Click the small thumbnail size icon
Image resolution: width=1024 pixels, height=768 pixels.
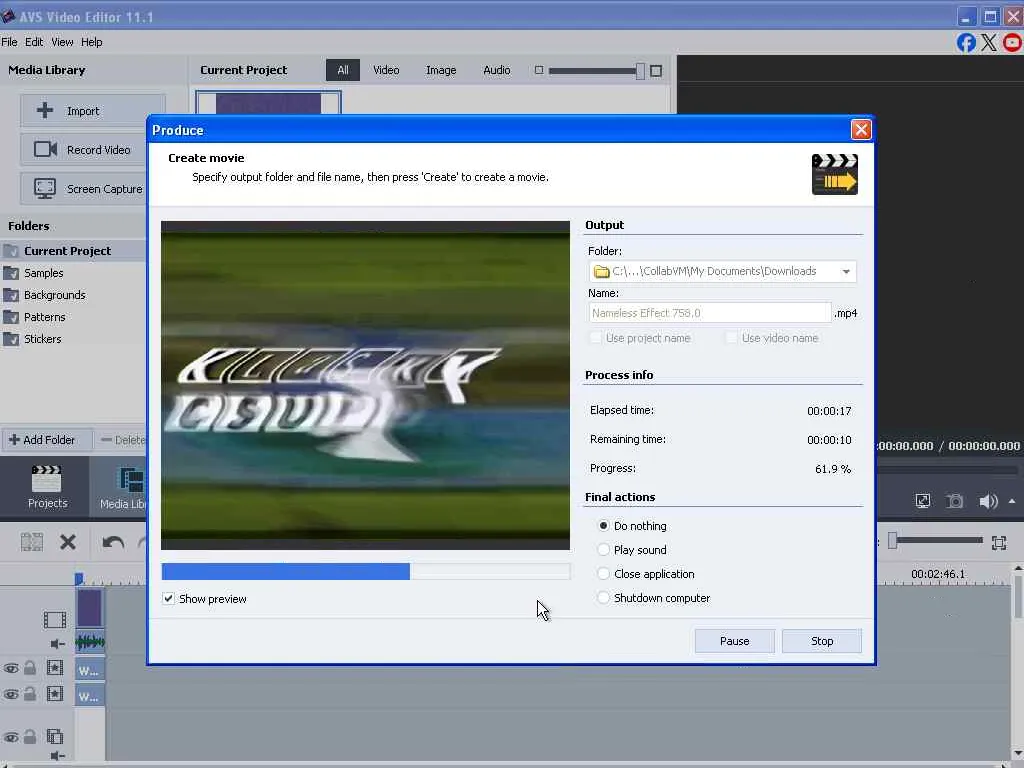(539, 70)
